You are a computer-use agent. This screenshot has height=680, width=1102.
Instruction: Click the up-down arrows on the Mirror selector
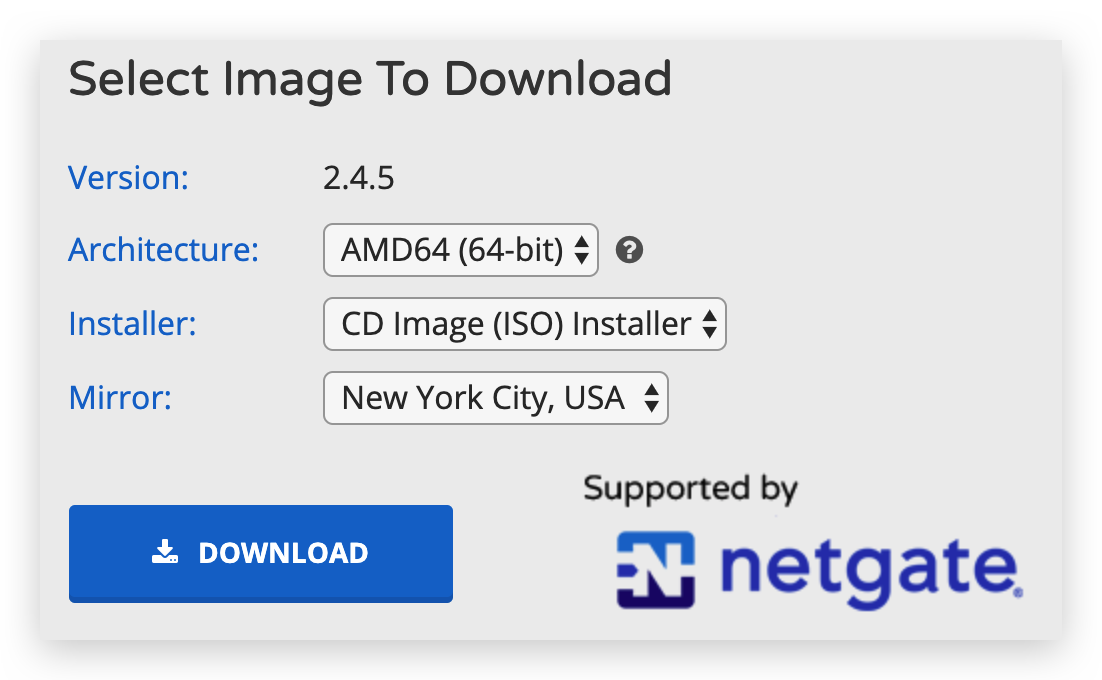click(652, 398)
